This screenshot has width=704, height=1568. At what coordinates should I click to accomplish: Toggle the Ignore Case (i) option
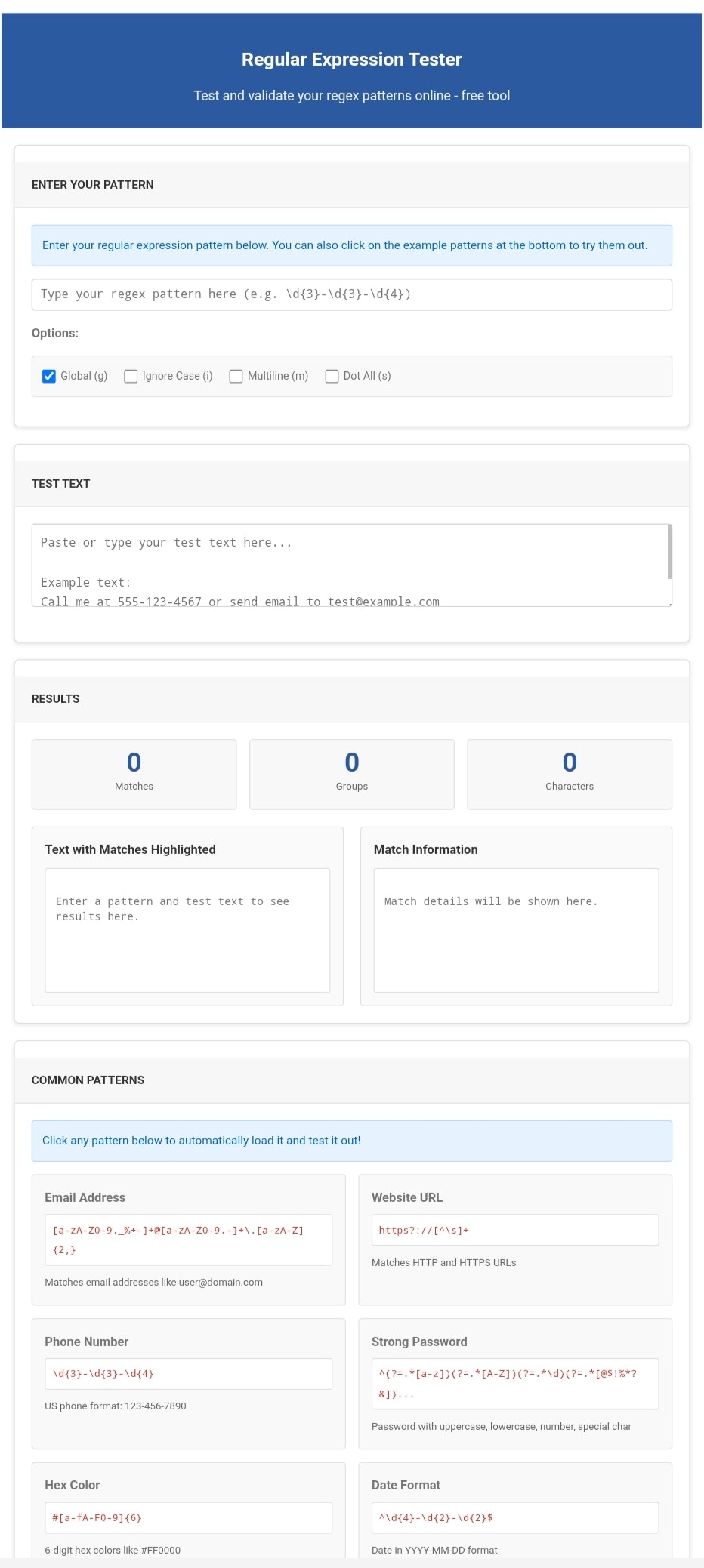tap(131, 376)
